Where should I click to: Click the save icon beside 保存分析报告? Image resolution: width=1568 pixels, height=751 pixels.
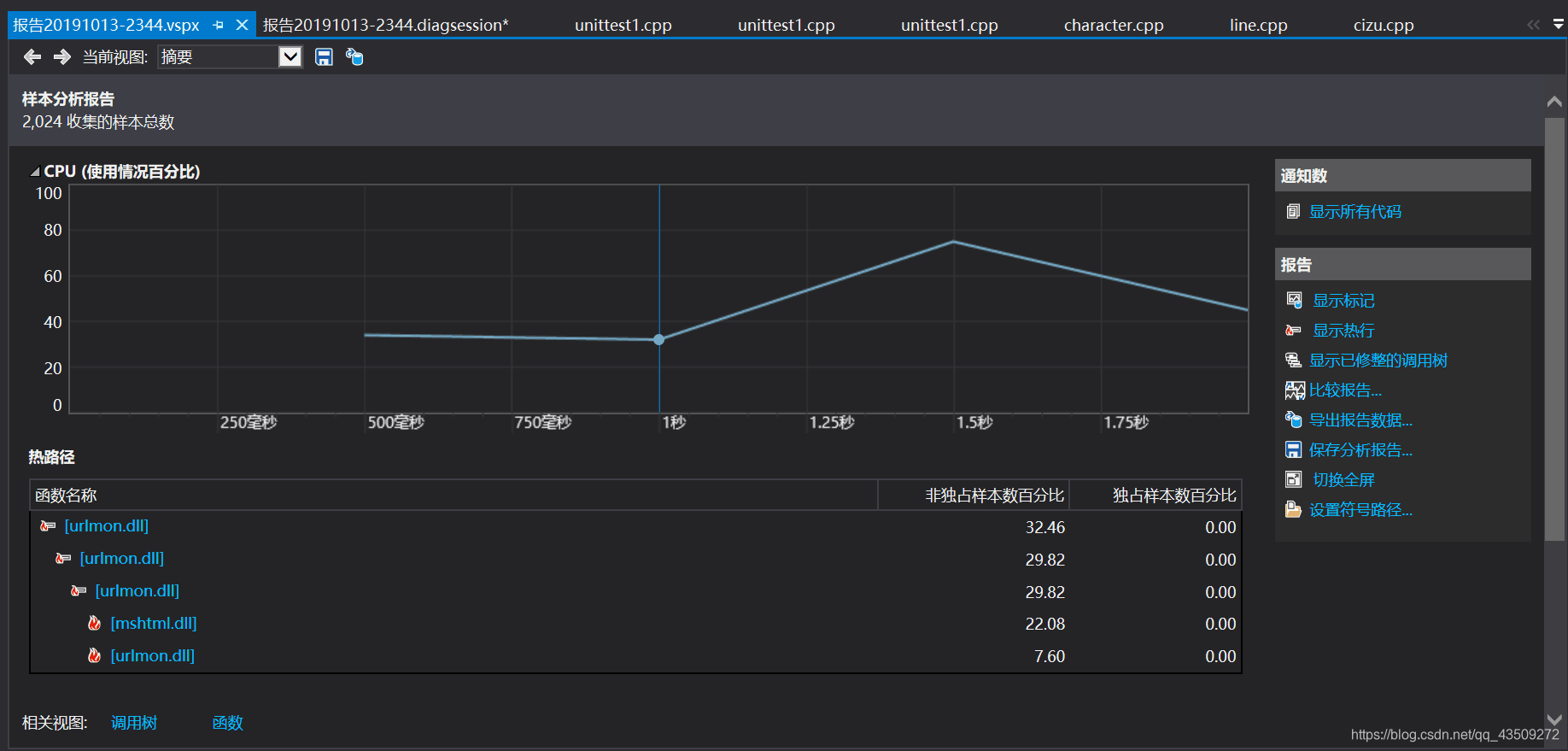pyautogui.click(x=1294, y=449)
